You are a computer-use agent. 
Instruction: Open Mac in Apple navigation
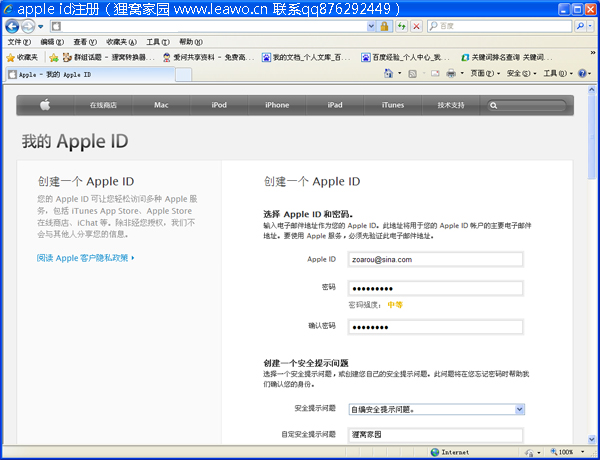point(161,105)
